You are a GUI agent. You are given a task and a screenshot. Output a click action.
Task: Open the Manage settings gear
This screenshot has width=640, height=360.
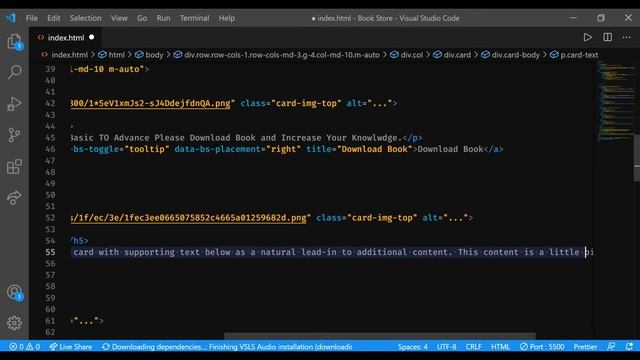[14, 323]
